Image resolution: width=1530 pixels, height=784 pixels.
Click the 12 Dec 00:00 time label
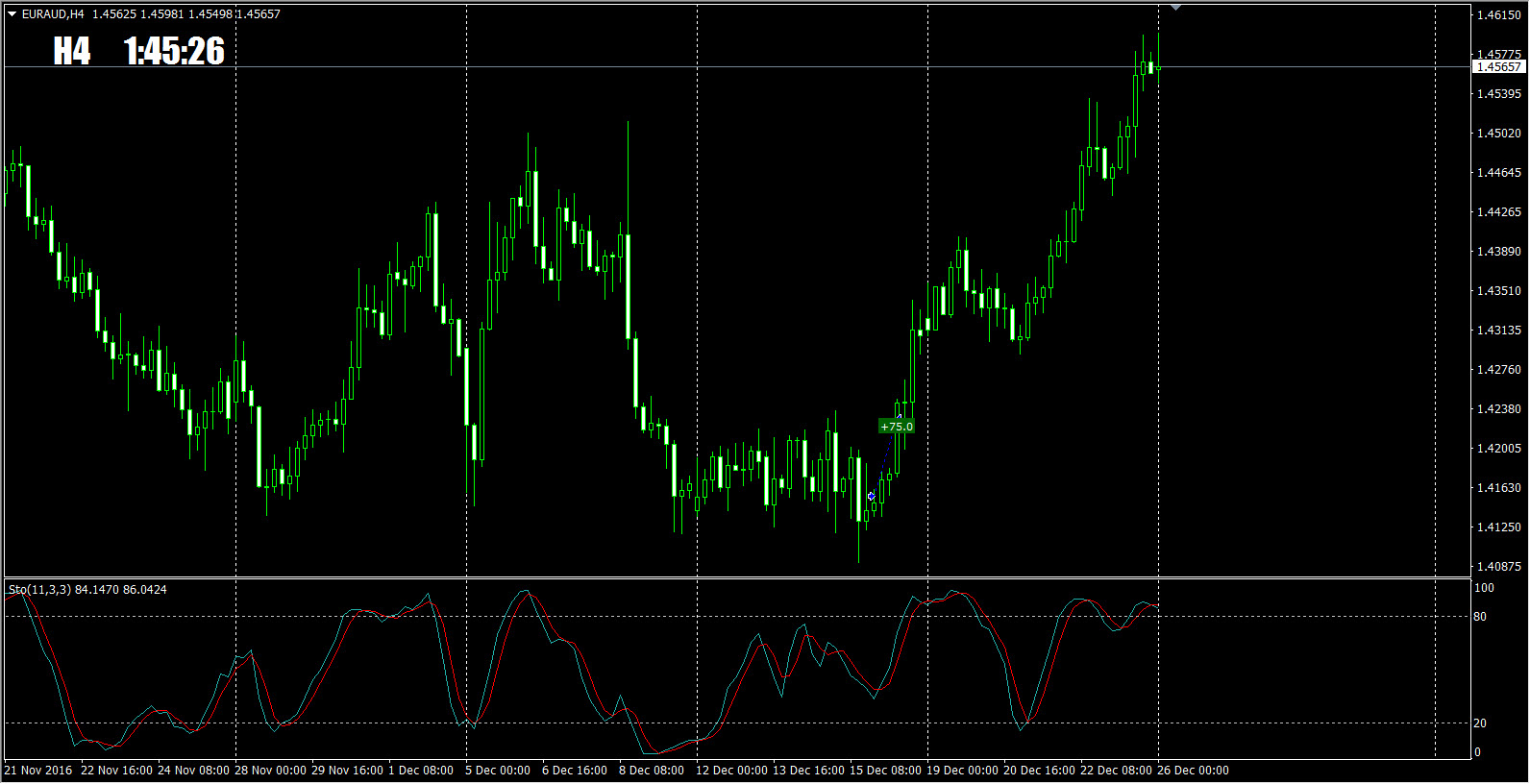point(732,771)
